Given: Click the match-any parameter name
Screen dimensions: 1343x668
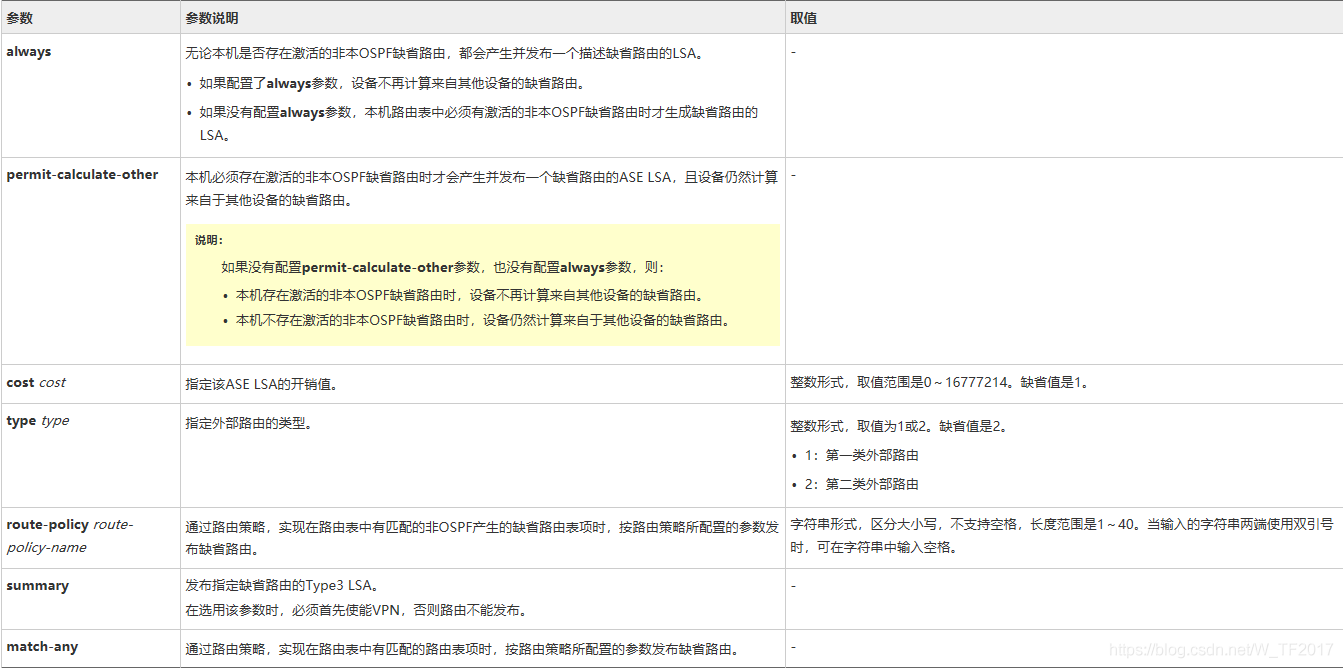Looking at the screenshot, I should pyautogui.click(x=42, y=647).
